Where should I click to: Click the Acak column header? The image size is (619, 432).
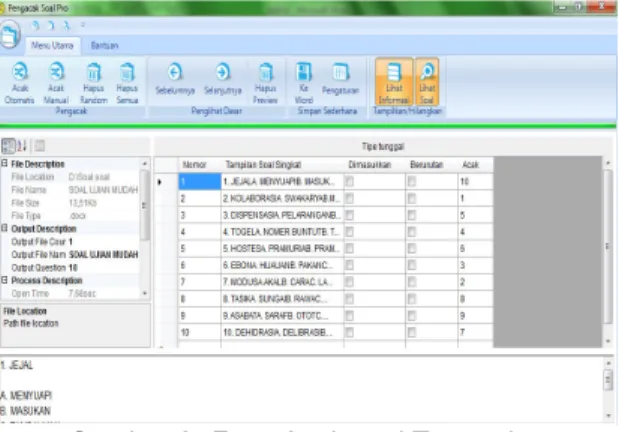tap(475, 165)
